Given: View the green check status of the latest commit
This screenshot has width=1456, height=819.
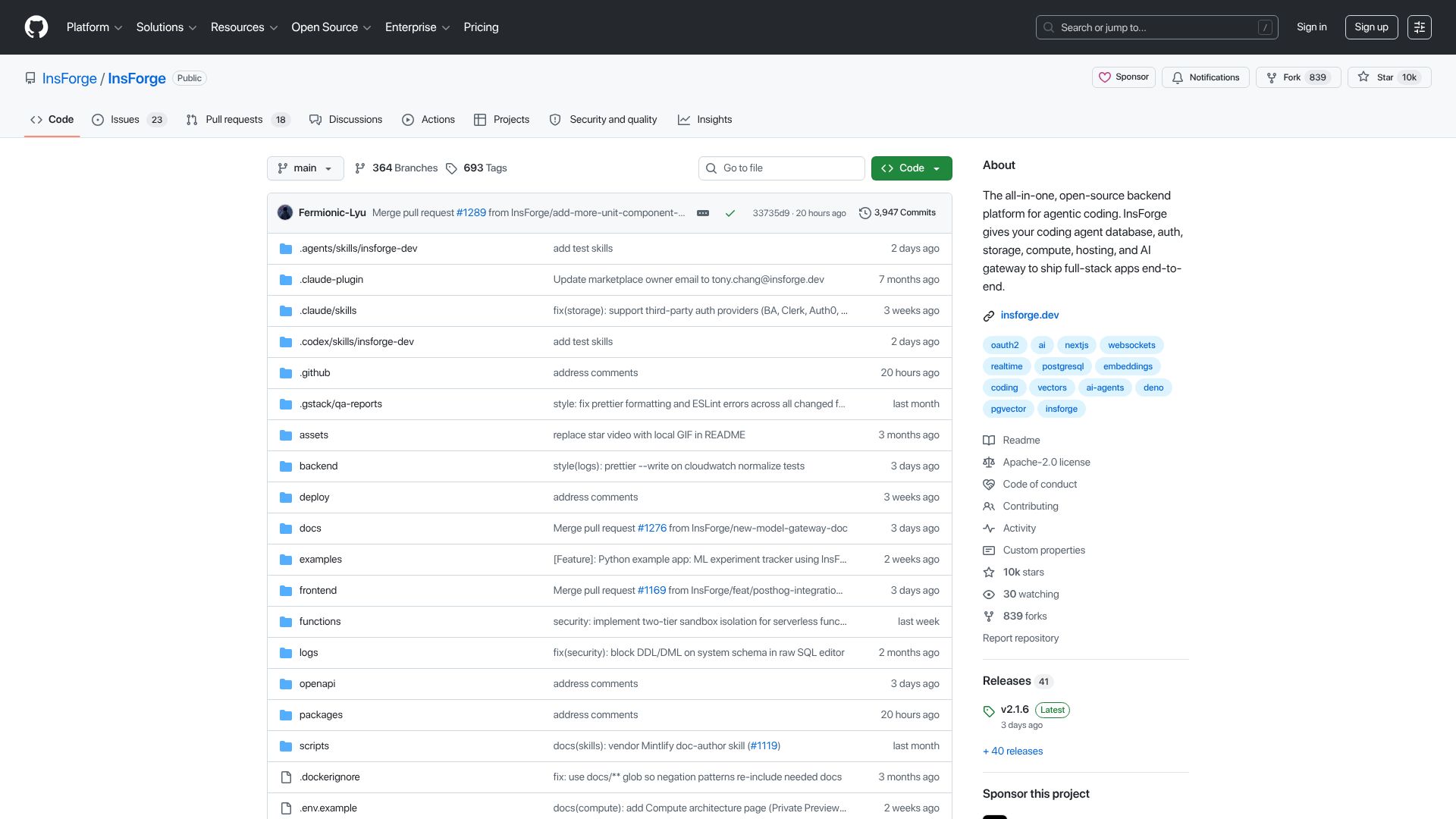Looking at the screenshot, I should coord(730,213).
